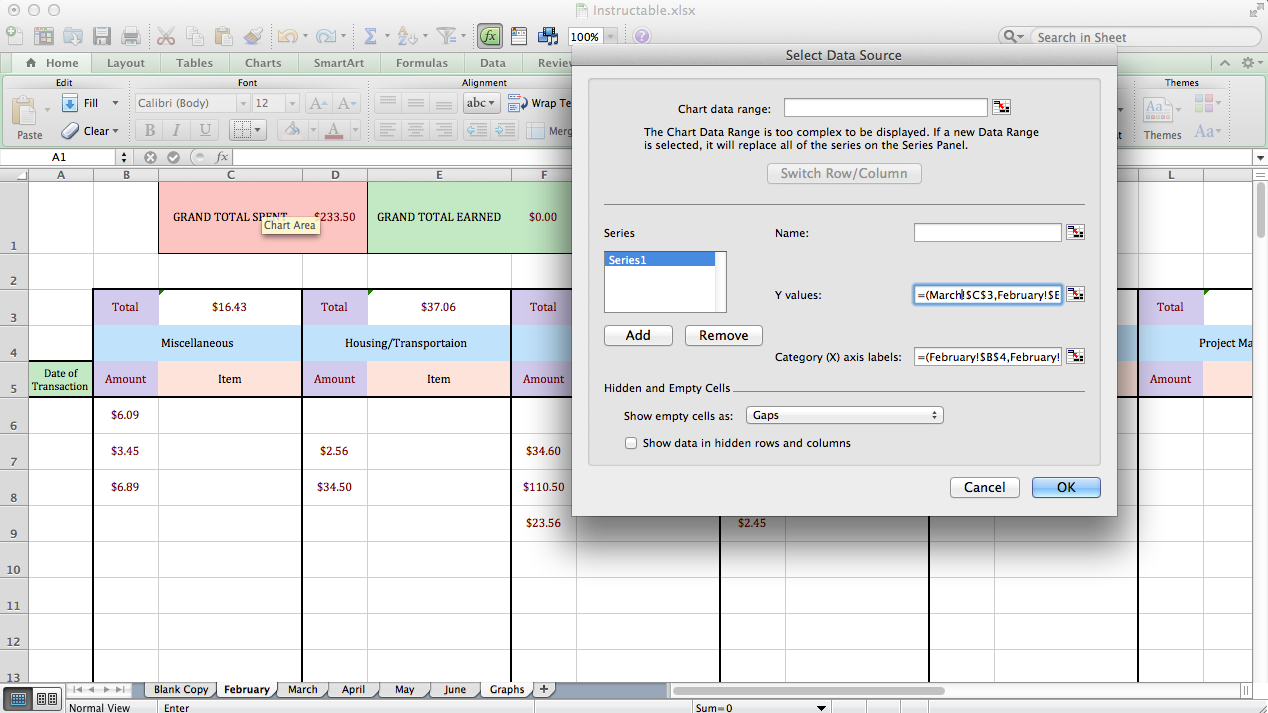Screen dimensions: 1268x713
Task: Open the Formula Builder fx icon
Action: (x=489, y=35)
